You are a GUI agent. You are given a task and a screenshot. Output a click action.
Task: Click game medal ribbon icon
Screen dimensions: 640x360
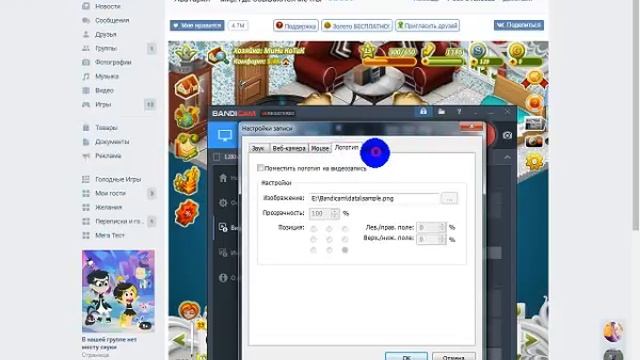tap(534, 79)
